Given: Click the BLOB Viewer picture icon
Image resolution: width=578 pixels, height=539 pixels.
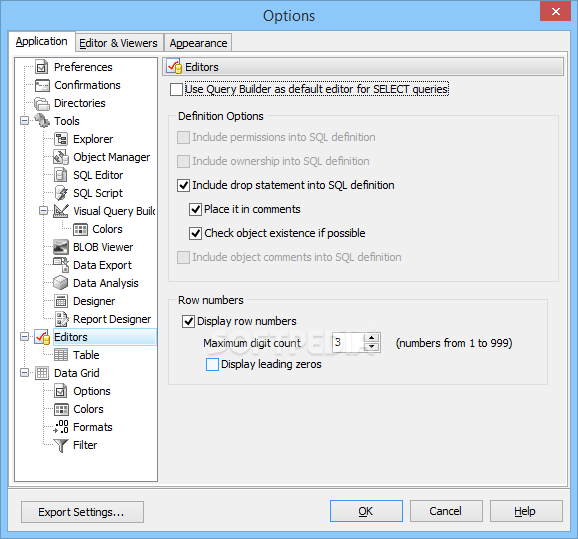Looking at the screenshot, I should click(x=61, y=247).
